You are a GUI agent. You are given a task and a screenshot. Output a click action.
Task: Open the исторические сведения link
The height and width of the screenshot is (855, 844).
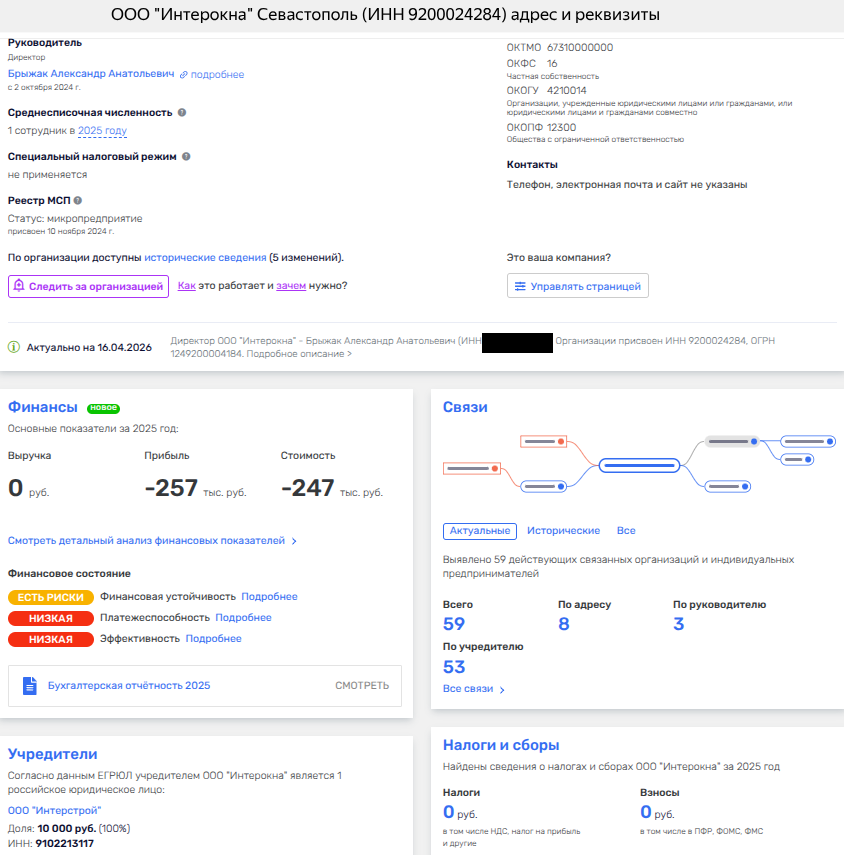[x=205, y=258]
